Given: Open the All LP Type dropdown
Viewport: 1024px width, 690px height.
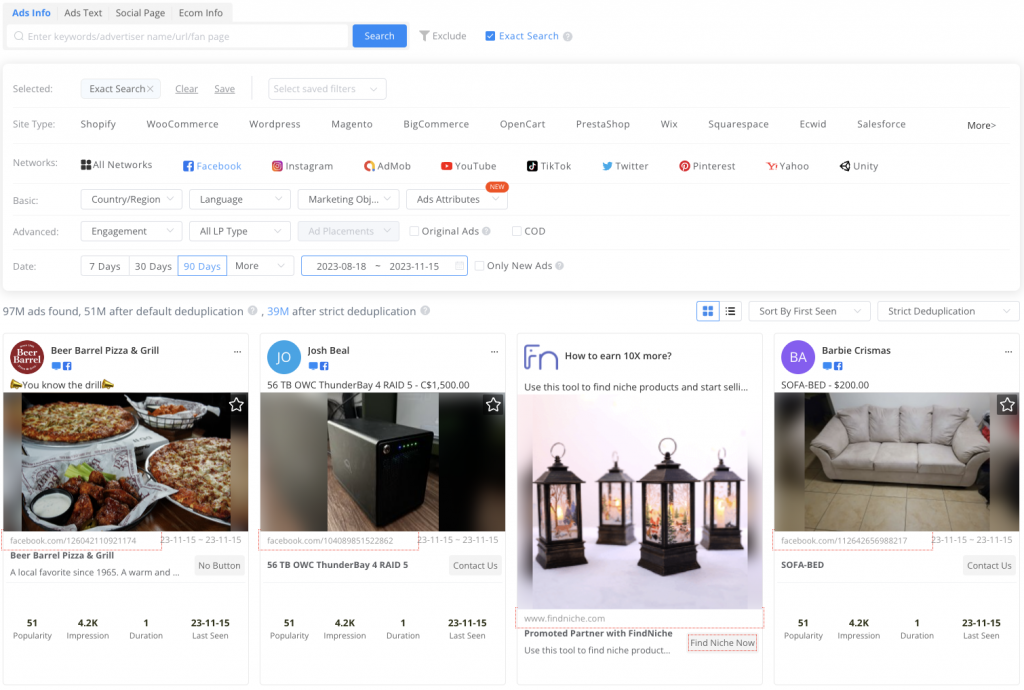Looking at the screenshot, I should tap(240, 231).
